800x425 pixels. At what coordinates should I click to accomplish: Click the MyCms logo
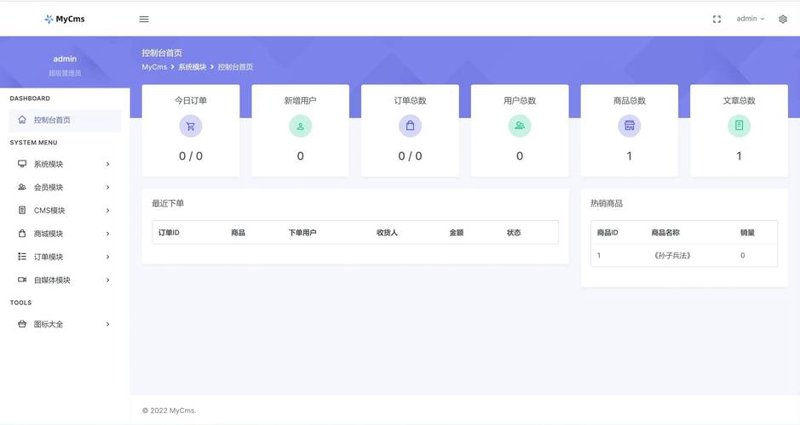click(x=64, y=19)
